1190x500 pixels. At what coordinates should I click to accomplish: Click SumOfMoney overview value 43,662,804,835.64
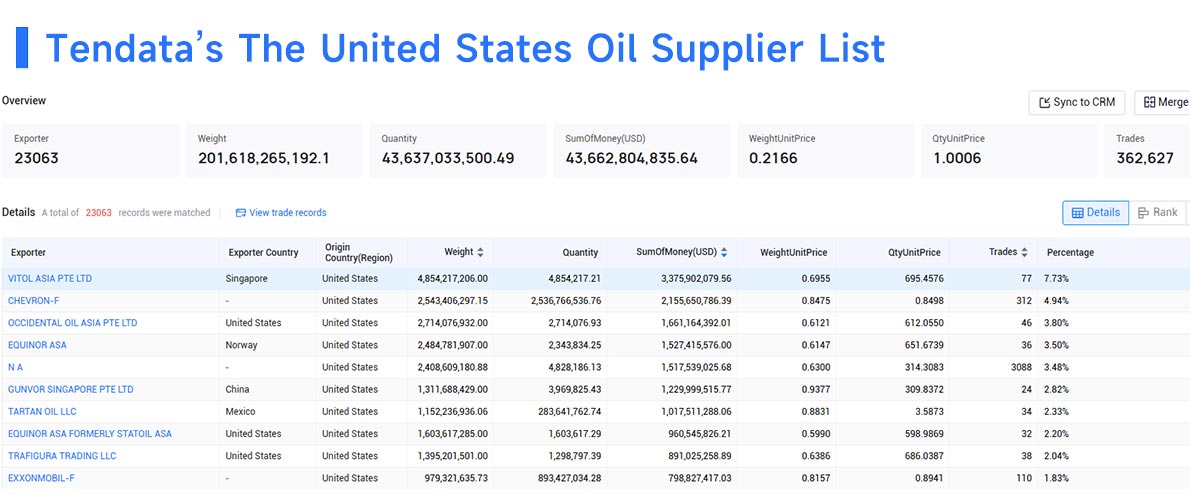tap(631, 159)
